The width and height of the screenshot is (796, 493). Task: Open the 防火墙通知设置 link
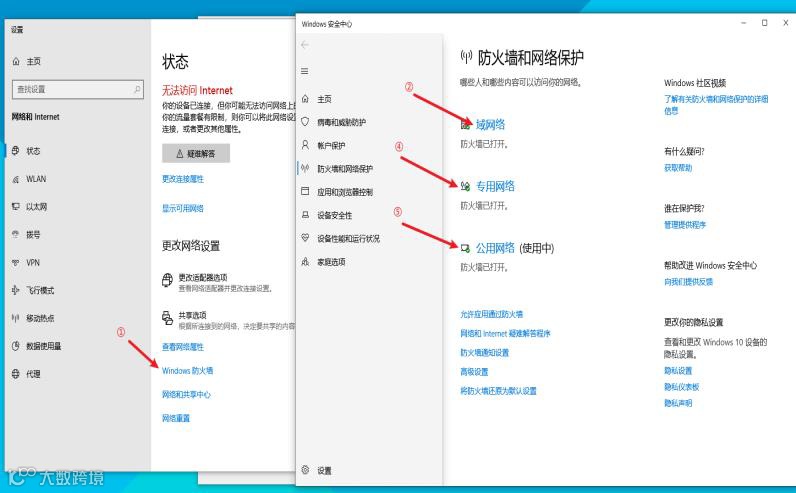point(484,352)
